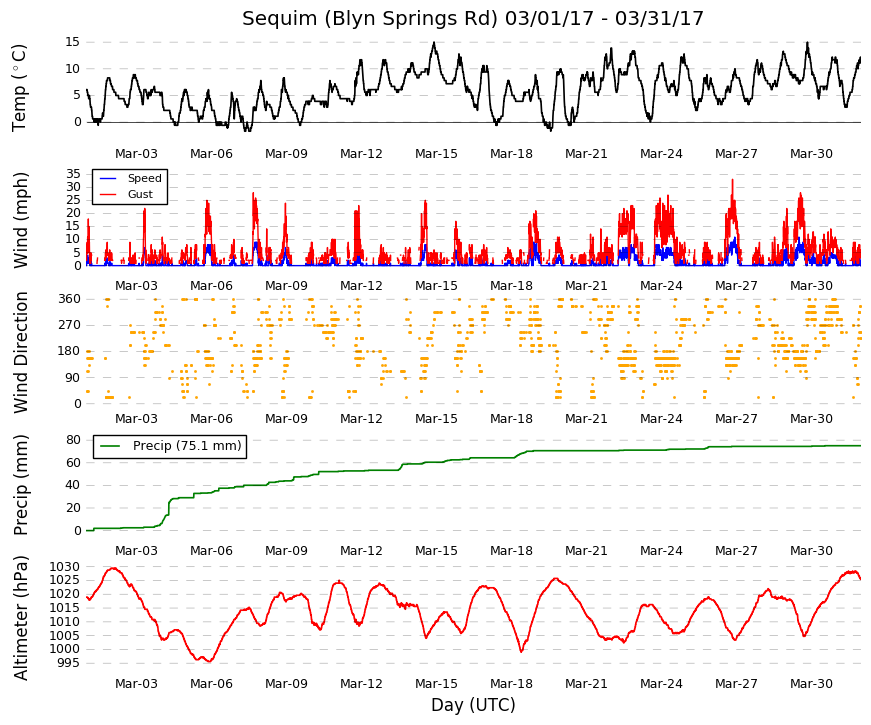Click the Temp (°C) axis label

[x=19, y=88]
